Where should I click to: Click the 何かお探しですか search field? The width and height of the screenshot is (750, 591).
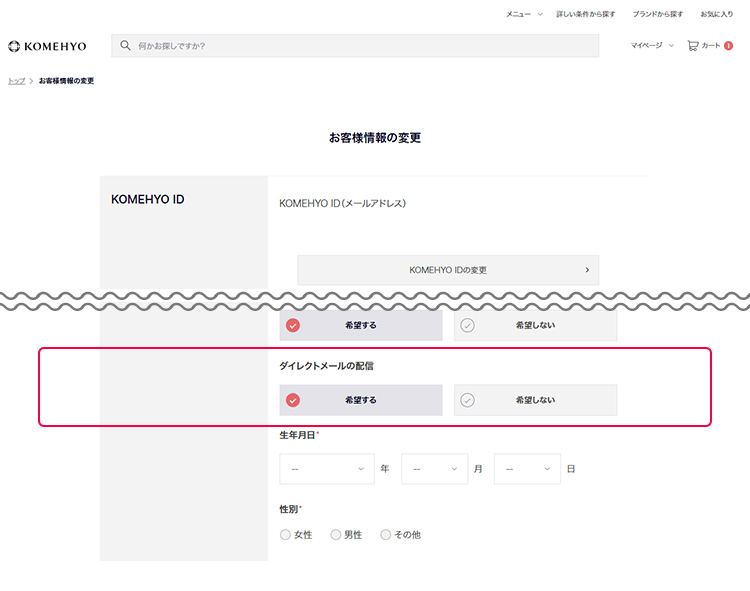(360, 46)
